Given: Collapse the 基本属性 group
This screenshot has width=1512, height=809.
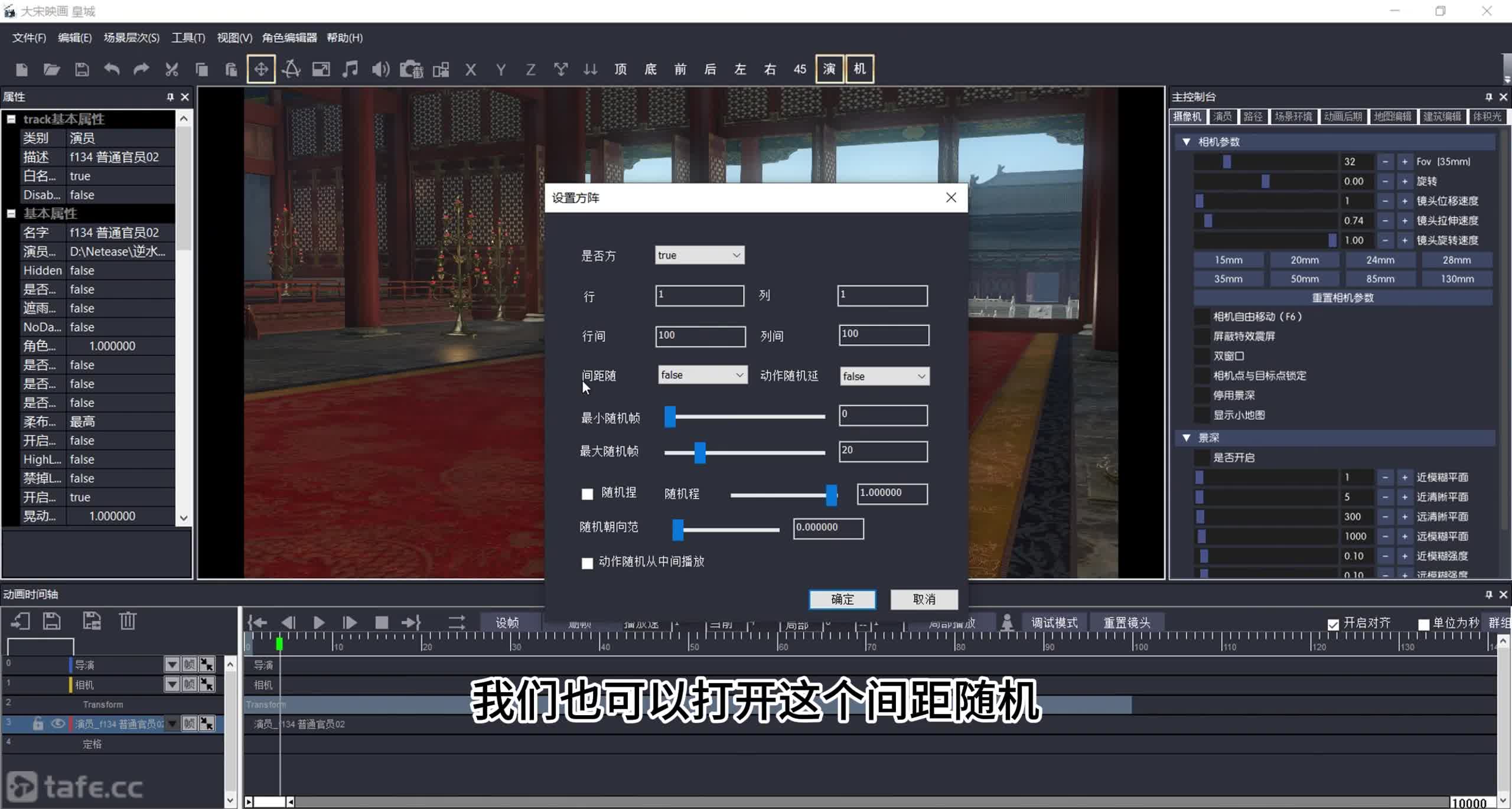Looking at the screenshot, I should (x=11, y=214).
